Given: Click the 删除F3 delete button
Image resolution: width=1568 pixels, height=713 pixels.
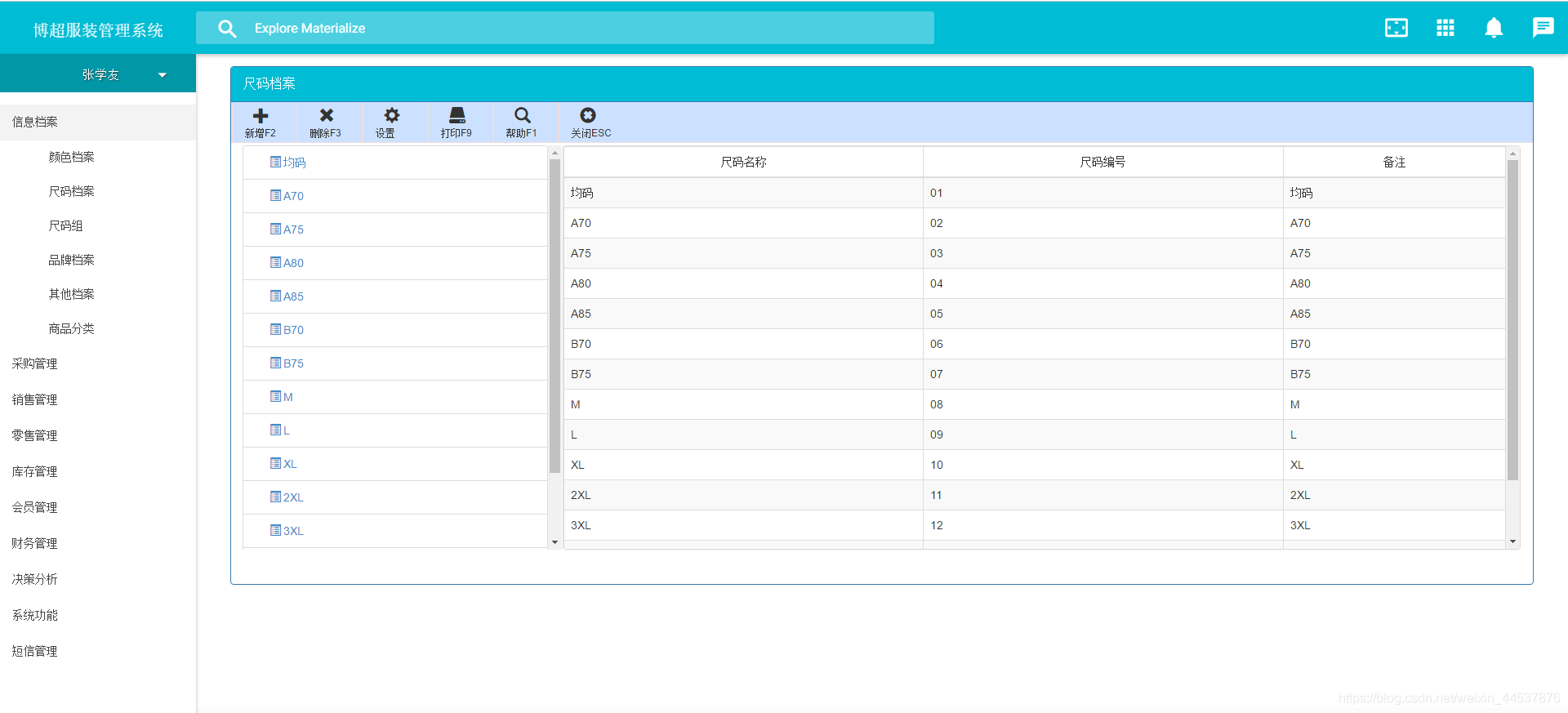Looking at the screenshot, I should pyautogui.click(x=326, y=123).
